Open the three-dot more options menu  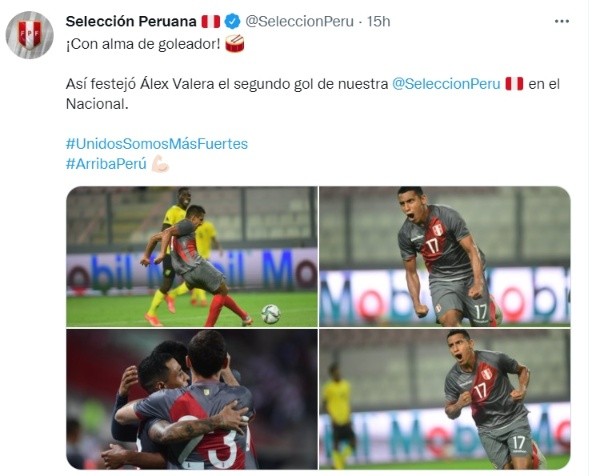point(561,21)
